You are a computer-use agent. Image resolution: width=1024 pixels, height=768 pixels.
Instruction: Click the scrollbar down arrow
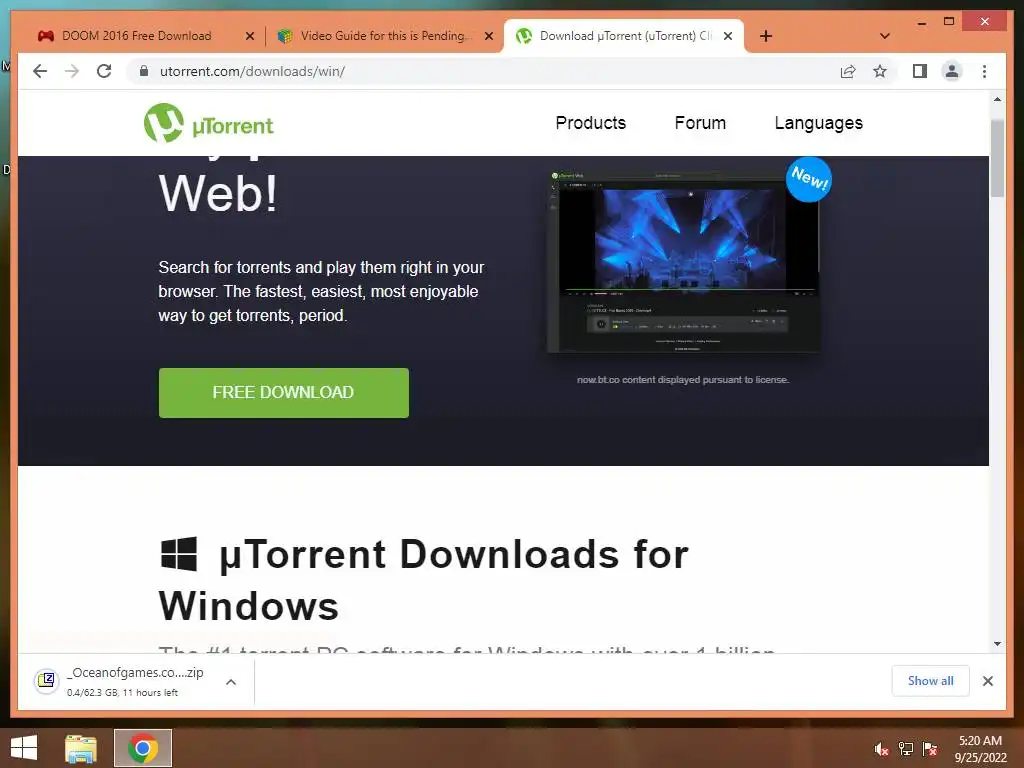pyautogui.click(x=997, y=644)
